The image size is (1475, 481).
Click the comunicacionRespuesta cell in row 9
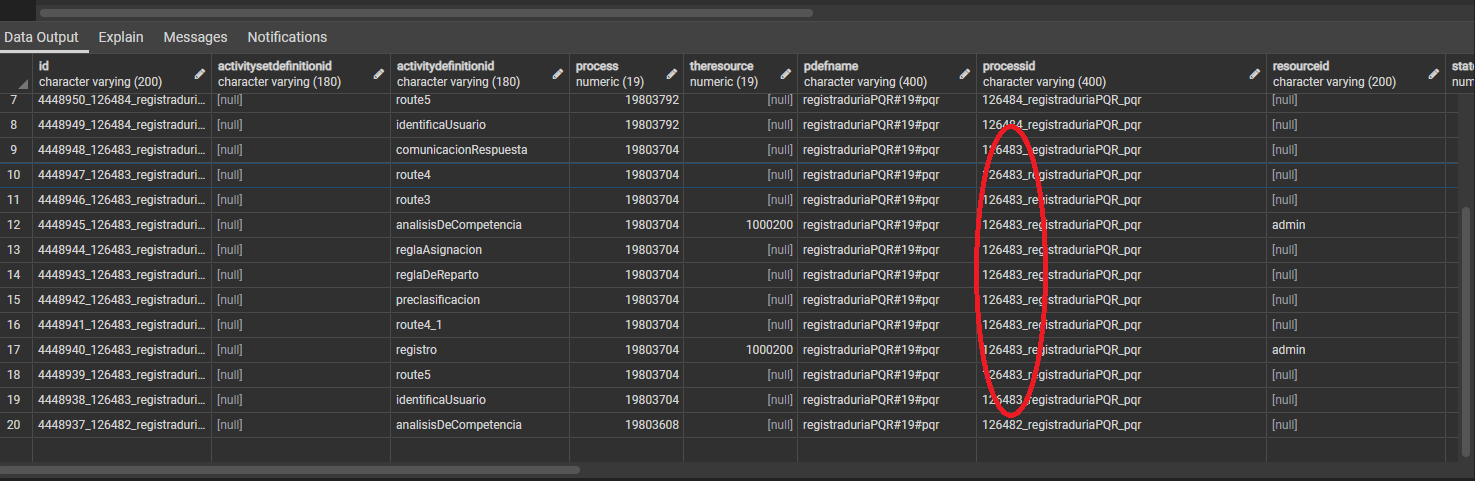[x=461, y=150]
